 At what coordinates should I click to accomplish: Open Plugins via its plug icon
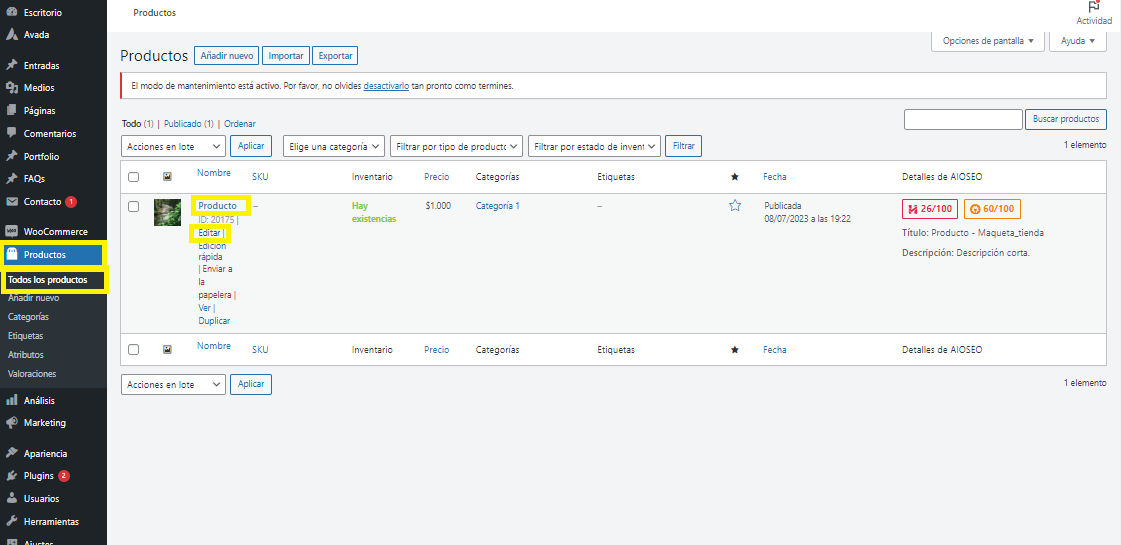(12, 476)
